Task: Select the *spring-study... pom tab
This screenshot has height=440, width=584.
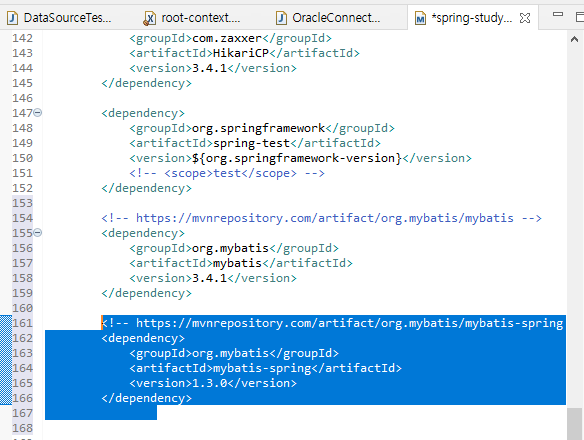Action: click(x=472, y=18)
